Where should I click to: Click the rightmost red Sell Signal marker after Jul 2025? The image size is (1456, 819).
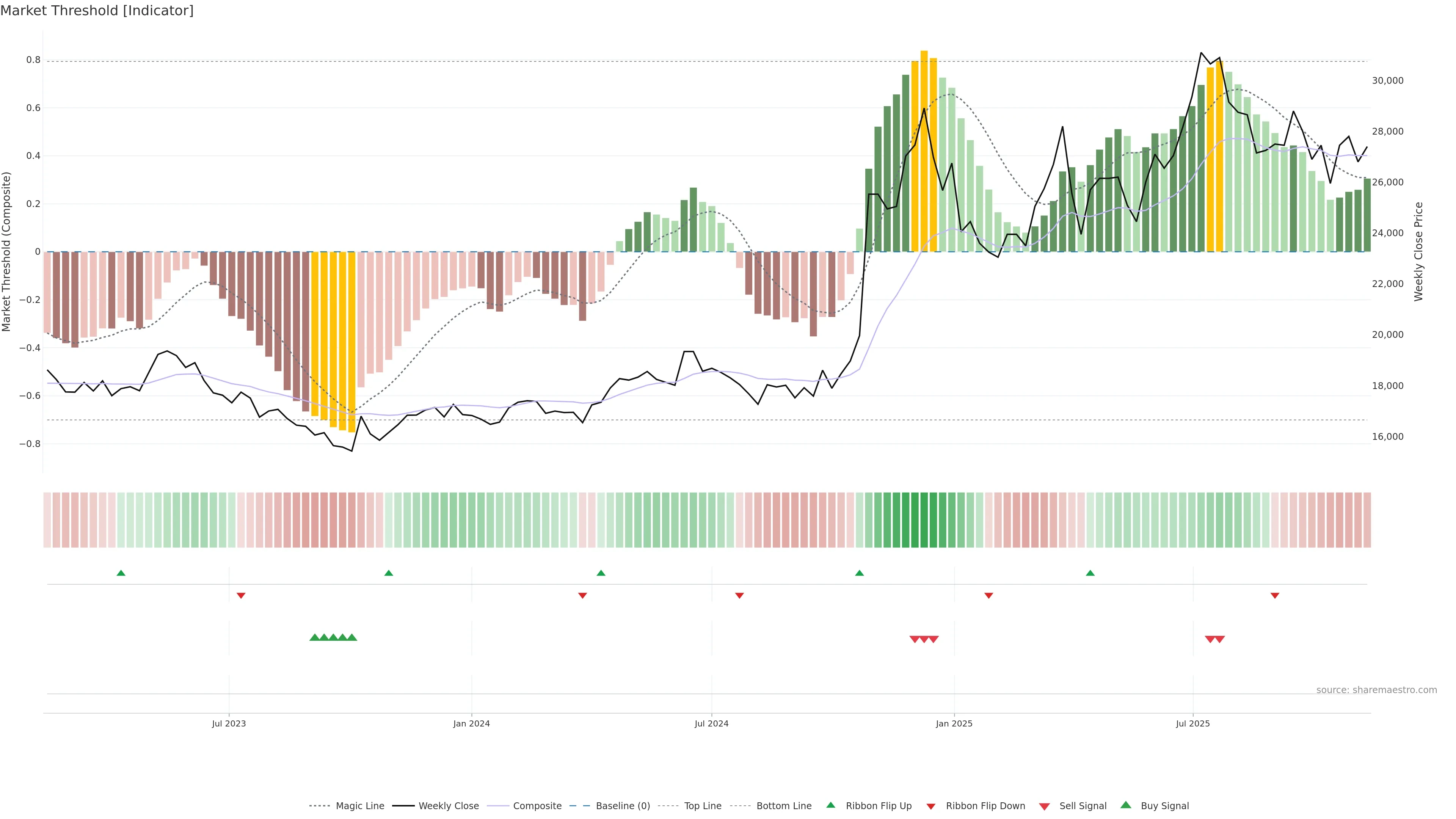pos(1220,639)
